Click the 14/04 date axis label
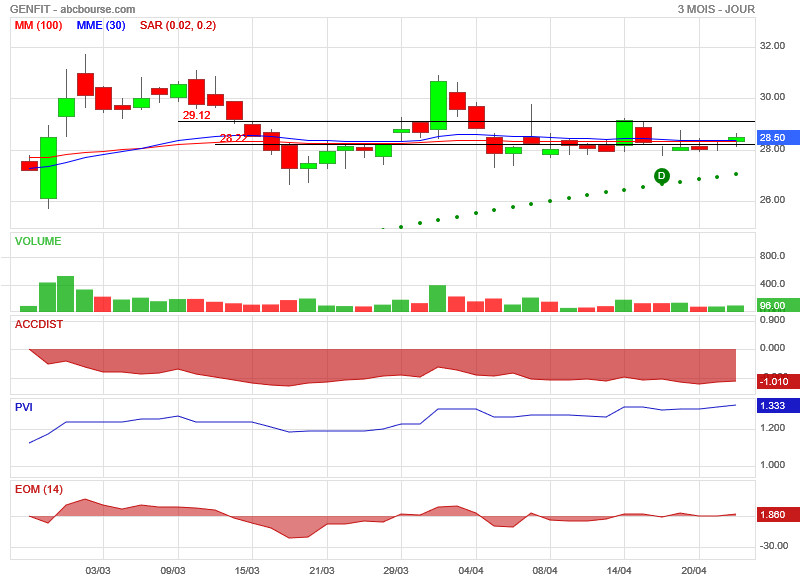This screenshot has height=580, width=800. click(619, 570)
